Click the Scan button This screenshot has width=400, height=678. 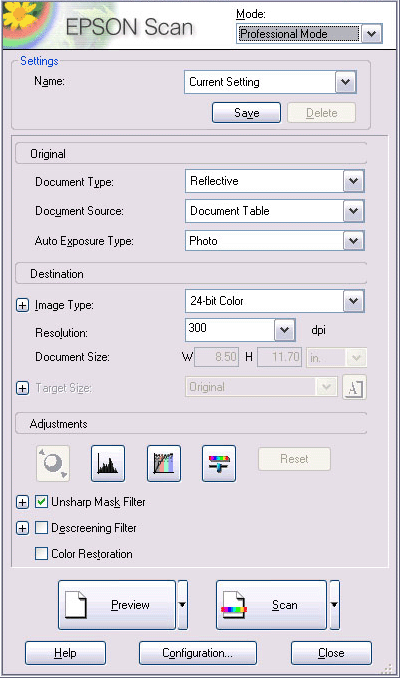(271, 604)
